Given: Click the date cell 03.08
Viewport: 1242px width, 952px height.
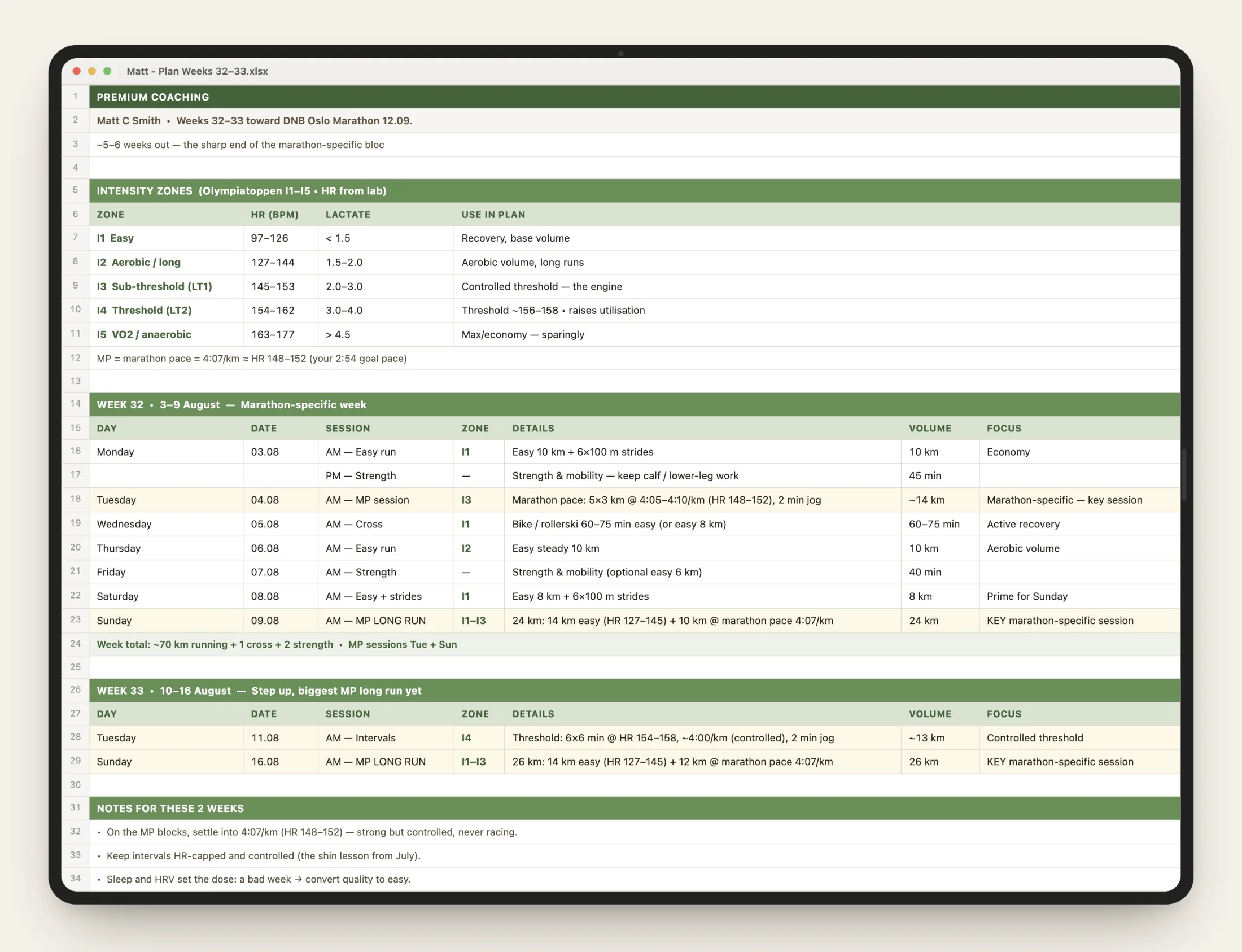Looking at the screenshot, I should click(281, 452).
